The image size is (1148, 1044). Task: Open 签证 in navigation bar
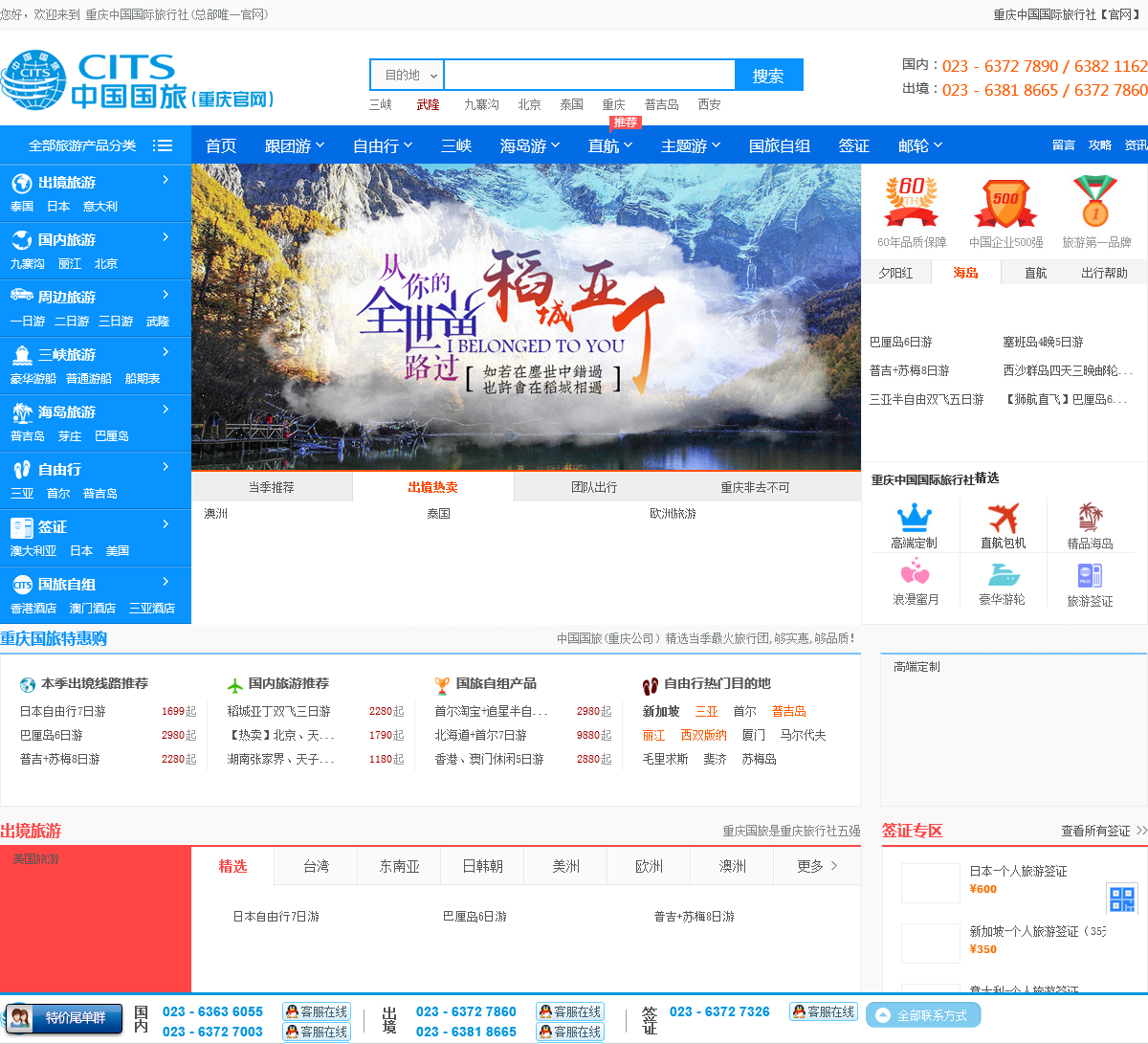tap(854, 145)
